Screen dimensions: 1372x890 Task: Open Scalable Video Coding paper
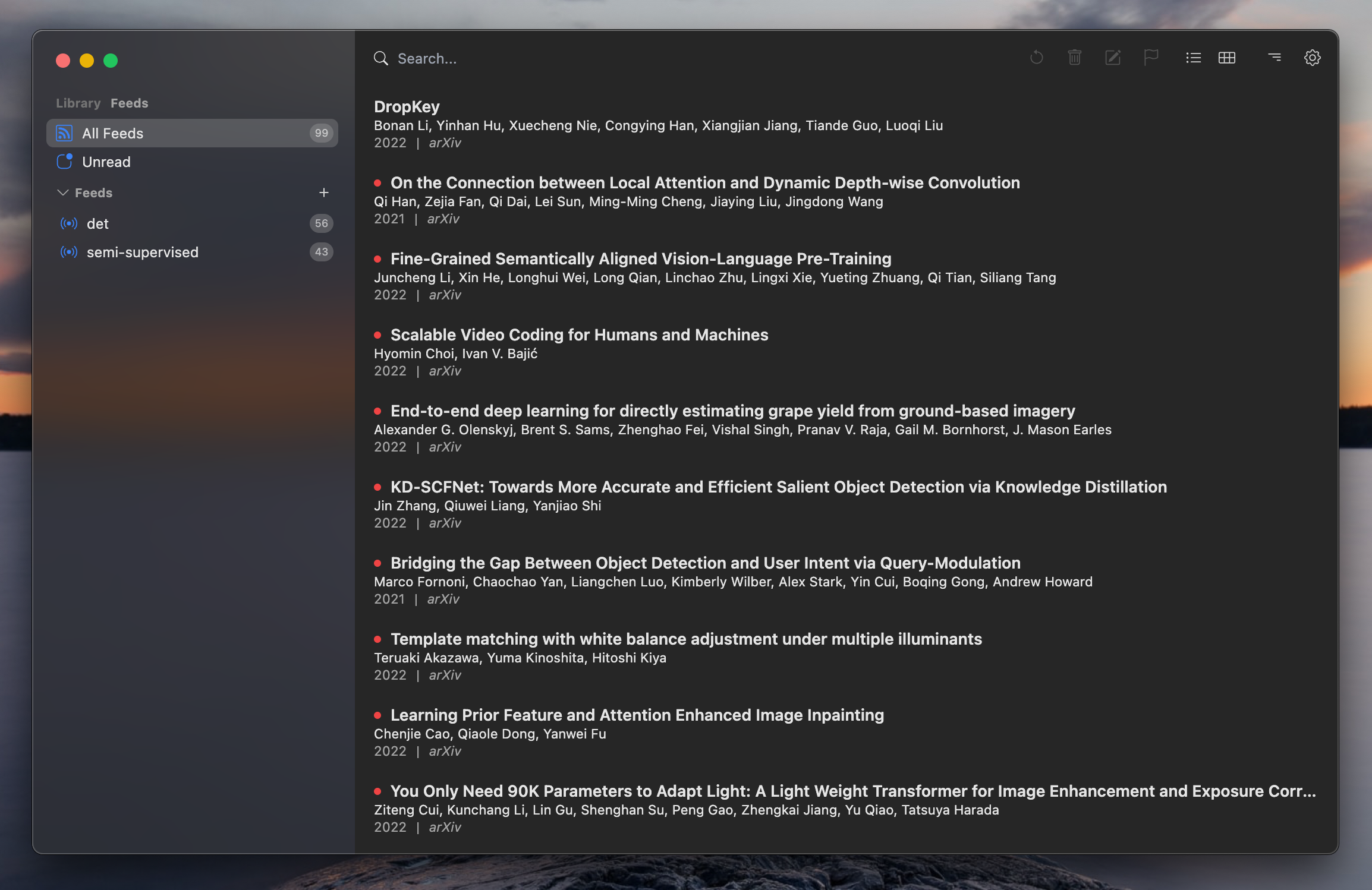(x=579, y=335)
